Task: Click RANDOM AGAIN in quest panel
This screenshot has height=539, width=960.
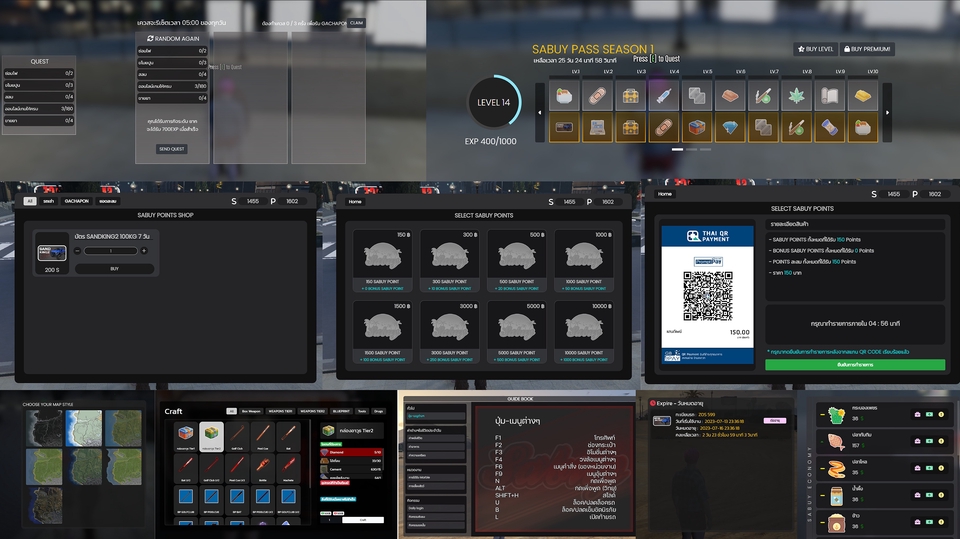Action: [173, 38]
